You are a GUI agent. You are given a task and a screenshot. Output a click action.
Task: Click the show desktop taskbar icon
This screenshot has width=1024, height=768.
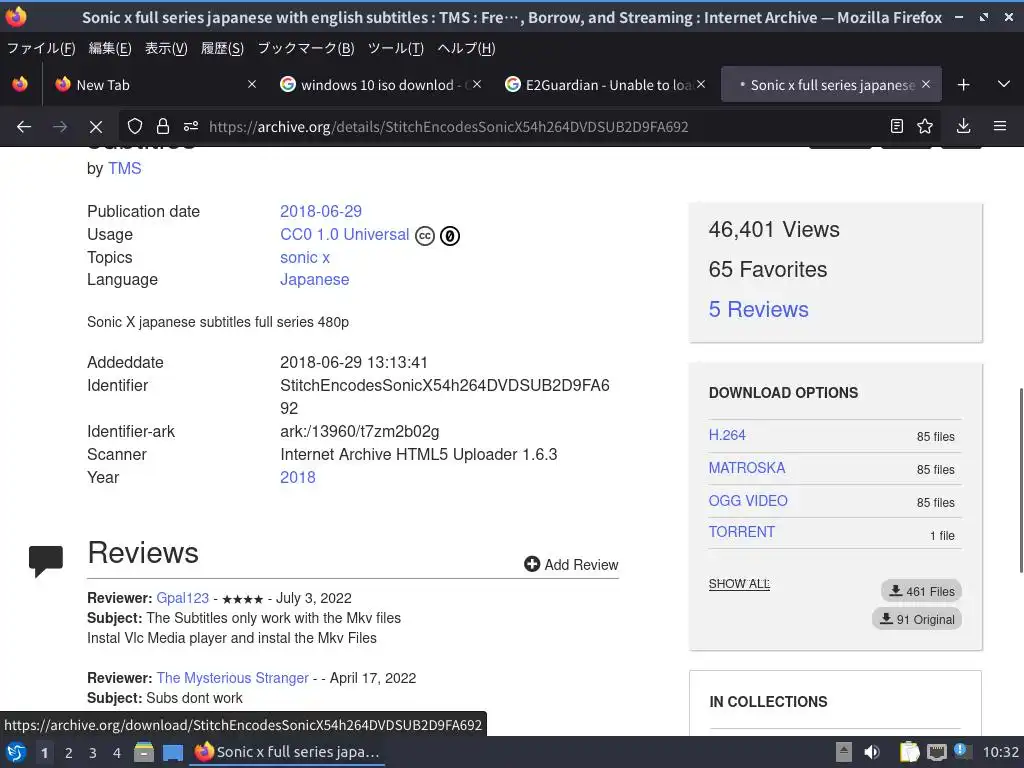172,753
